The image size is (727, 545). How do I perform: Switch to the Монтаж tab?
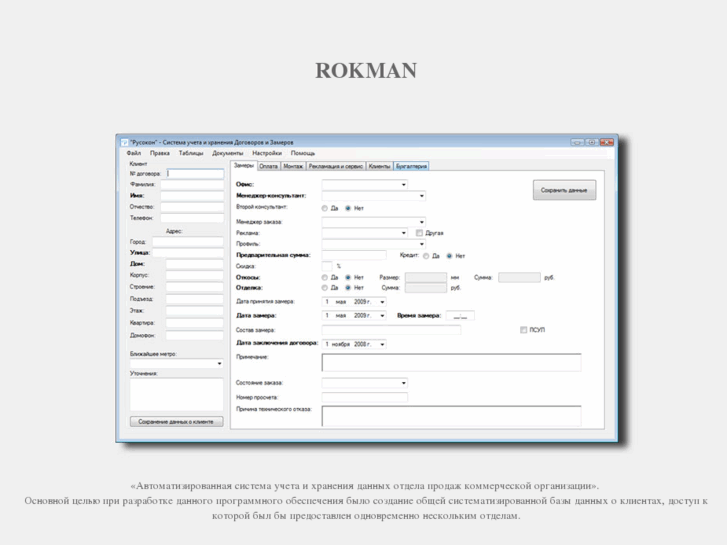(x=293, y=166)
